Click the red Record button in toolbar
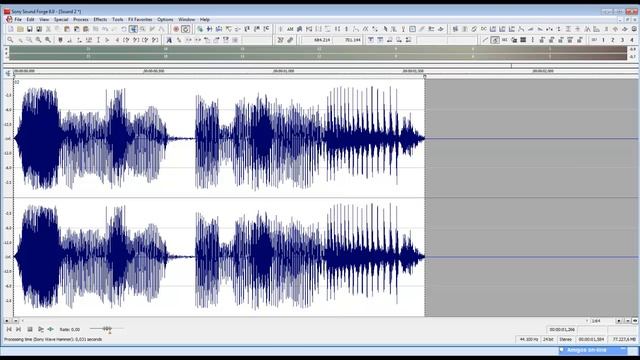The width and height of the screenshot is (640, 360). point(176,29)
